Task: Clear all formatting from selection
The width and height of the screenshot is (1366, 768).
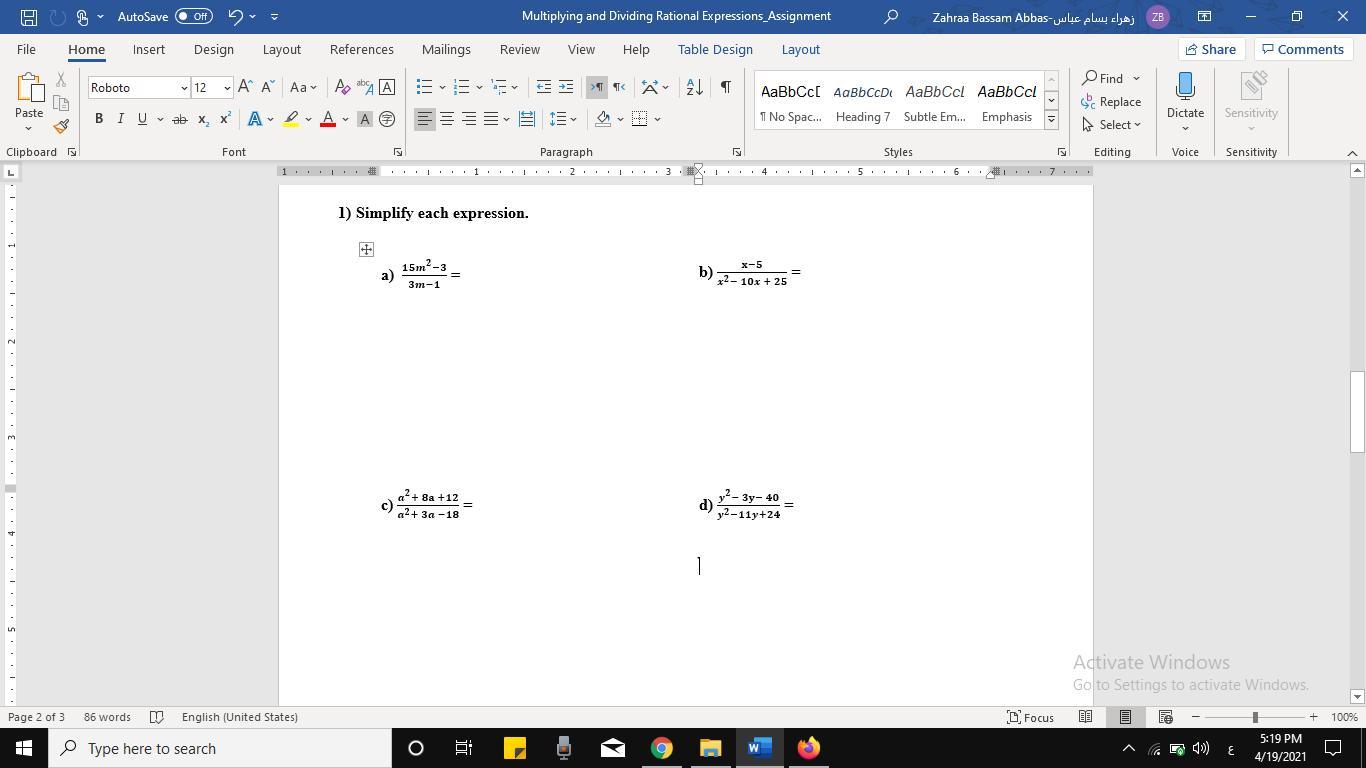Action: pos(342,88)
